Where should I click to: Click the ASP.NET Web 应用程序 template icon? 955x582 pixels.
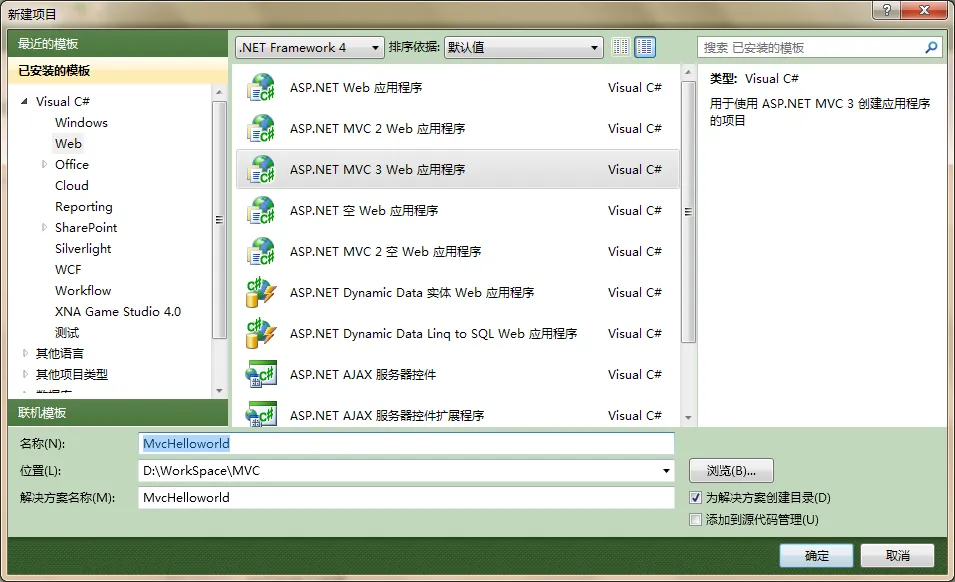pos(261,88)
